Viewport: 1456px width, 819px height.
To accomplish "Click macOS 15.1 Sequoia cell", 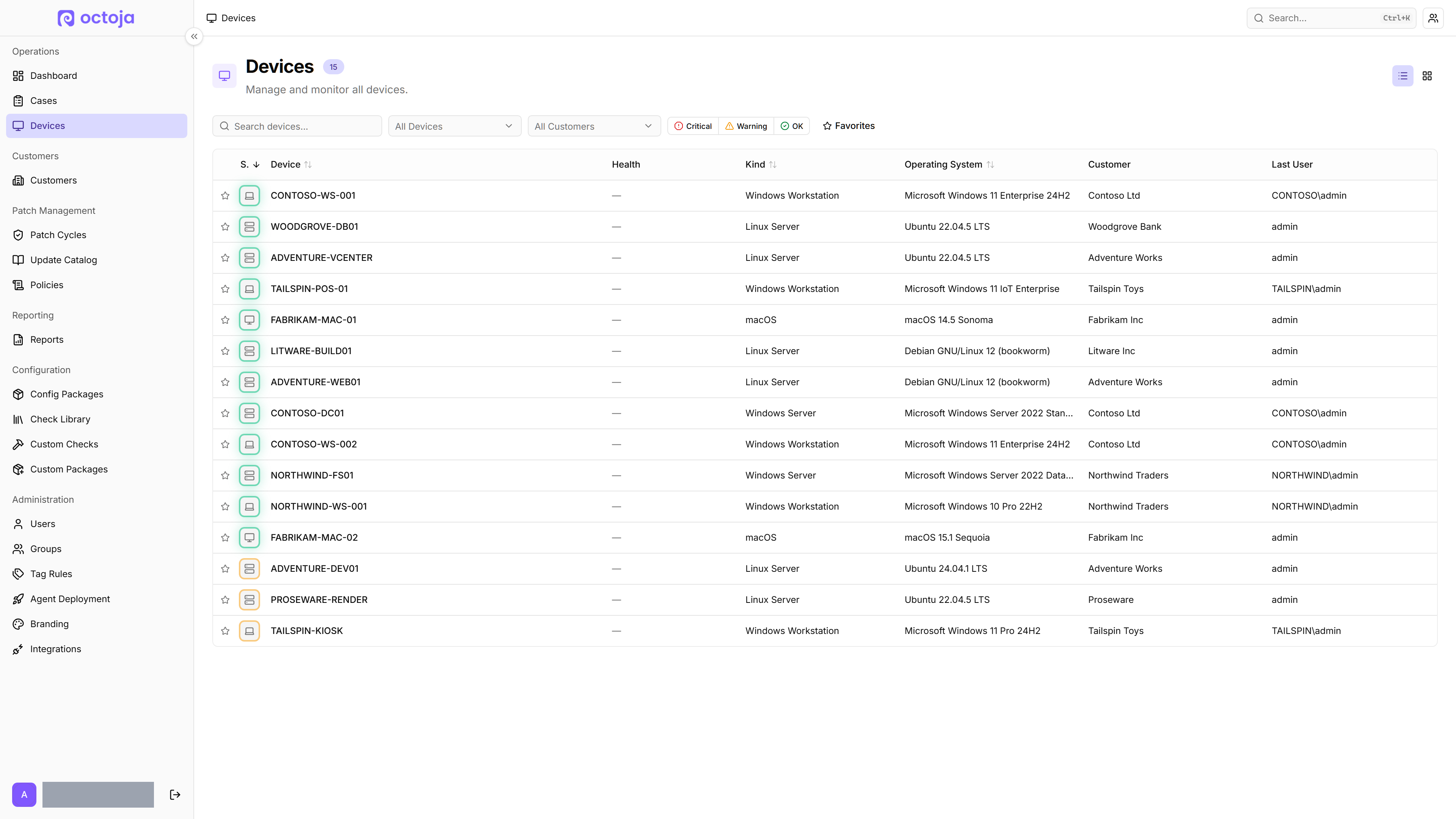I will 947,538.
